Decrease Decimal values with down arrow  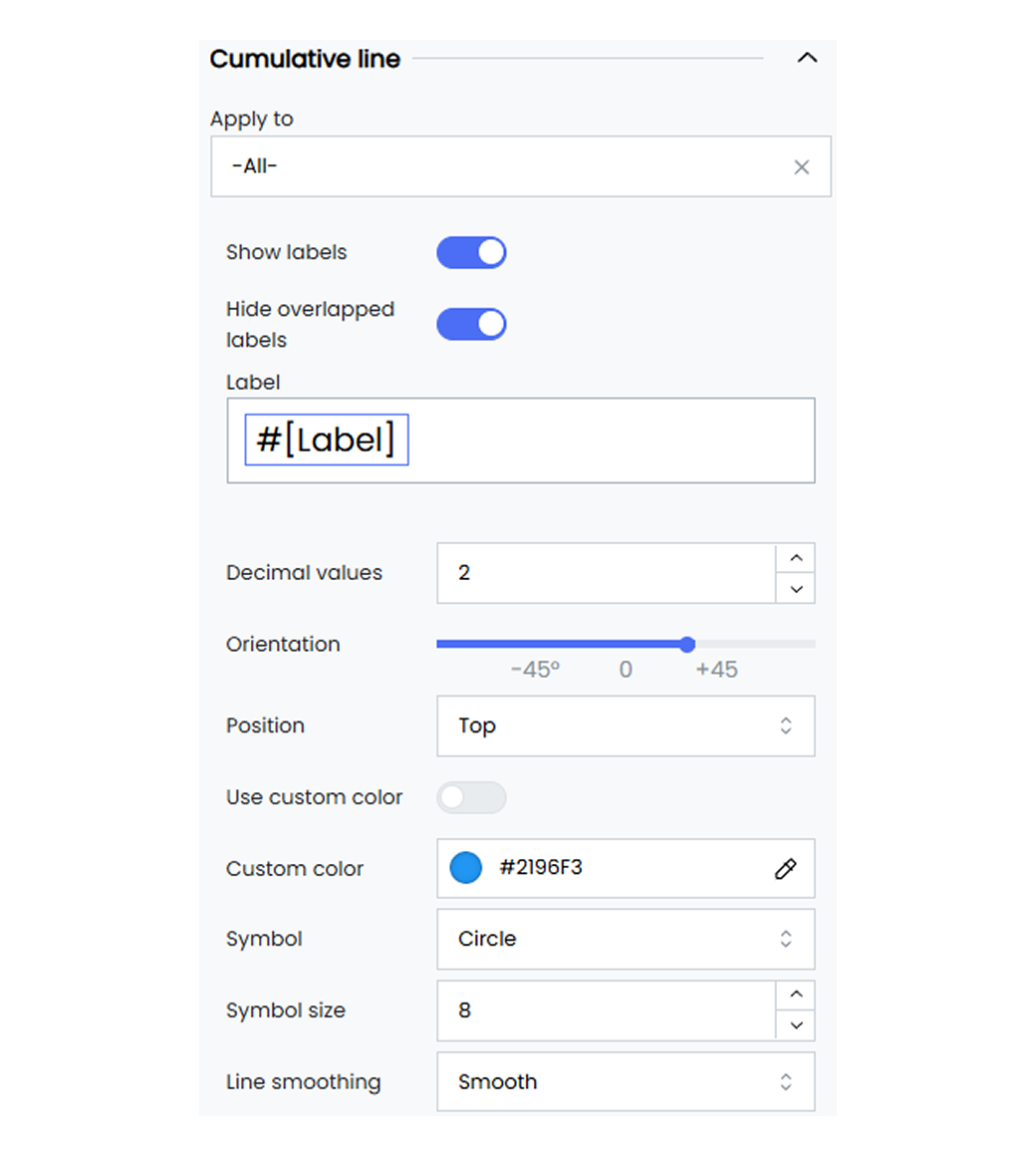(796, 588)
